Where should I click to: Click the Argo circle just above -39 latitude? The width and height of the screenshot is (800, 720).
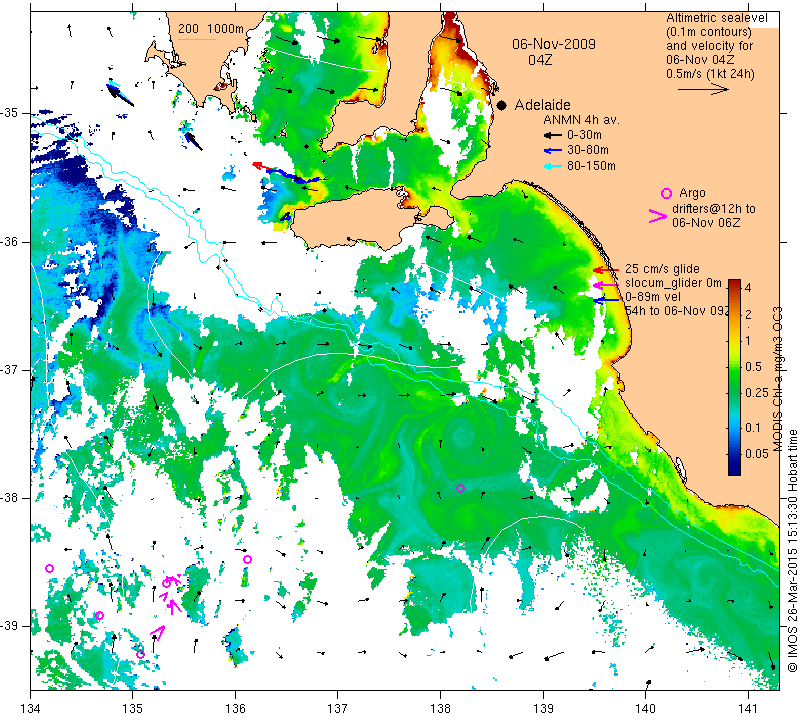(99, 615)
